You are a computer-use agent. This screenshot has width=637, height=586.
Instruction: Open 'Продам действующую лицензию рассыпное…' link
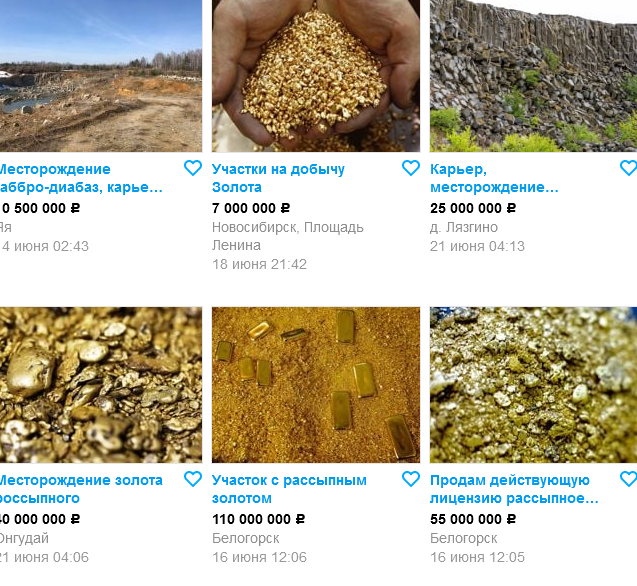coord(514,489)
